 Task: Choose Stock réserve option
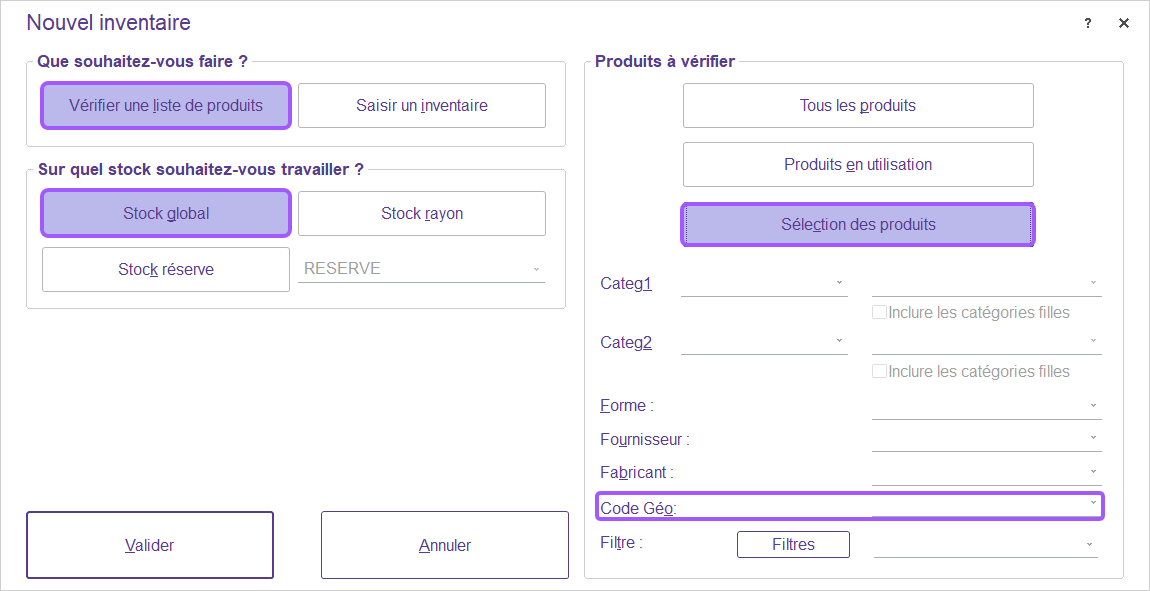[166, 270]
